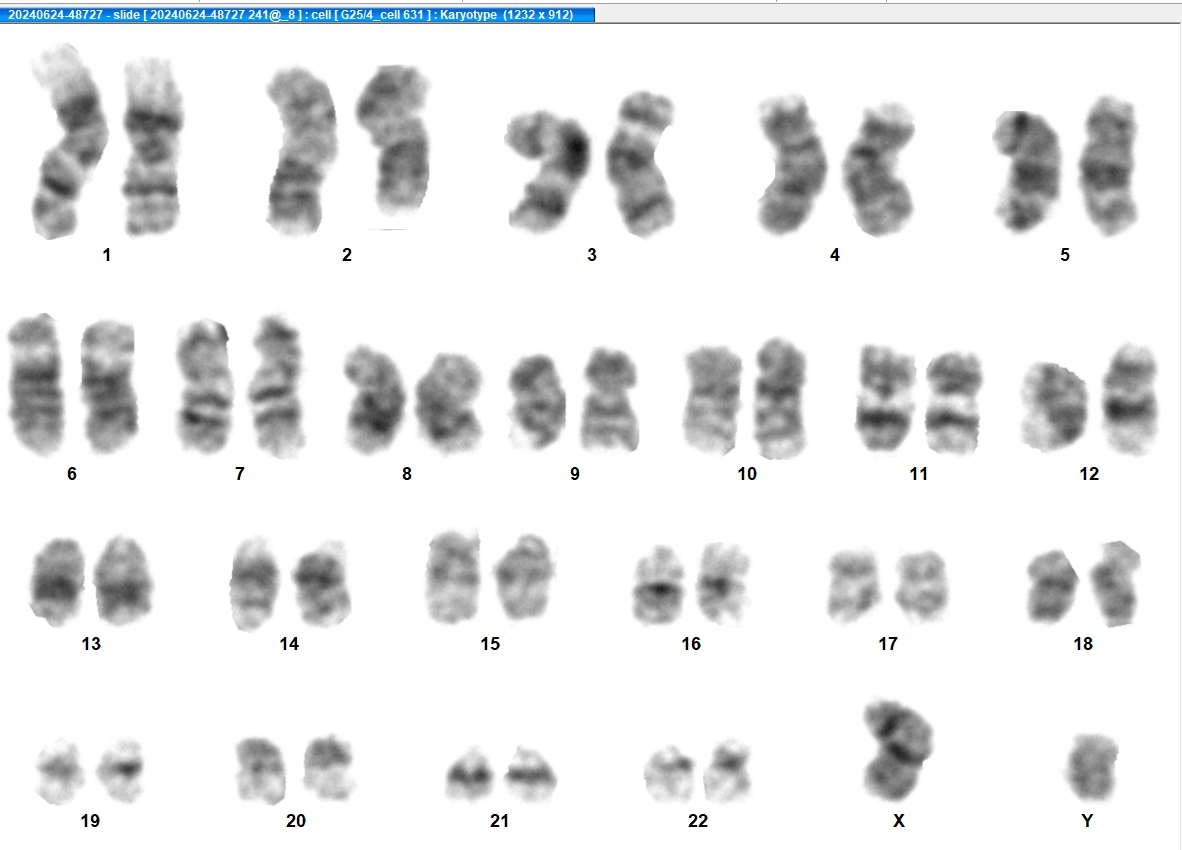The height and width of the screenshot is (850, 1182).
Task: Select the right chromosome 4
Action: pyautogui.click(x=878, y=170)
